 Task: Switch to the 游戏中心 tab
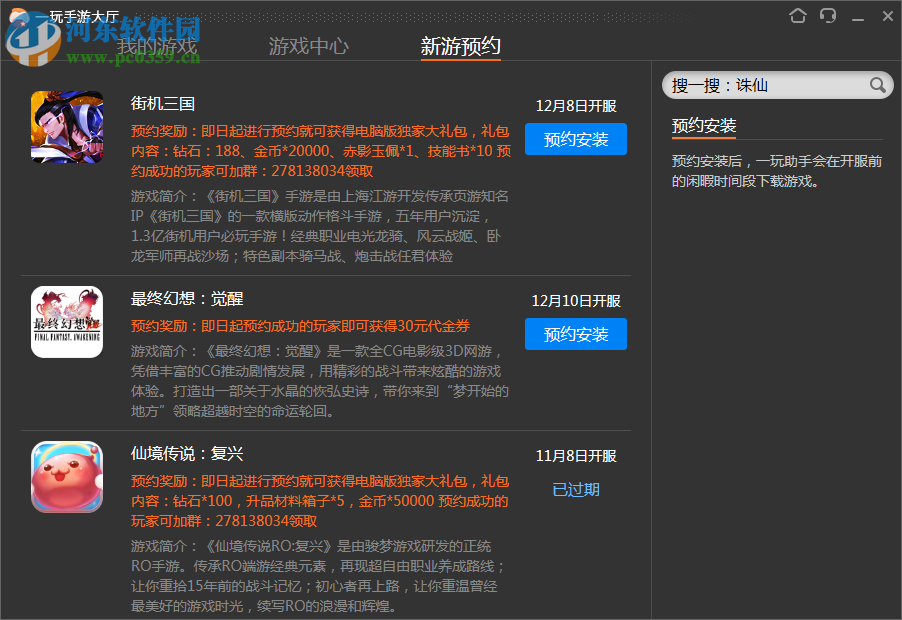(x=309, y=45)
